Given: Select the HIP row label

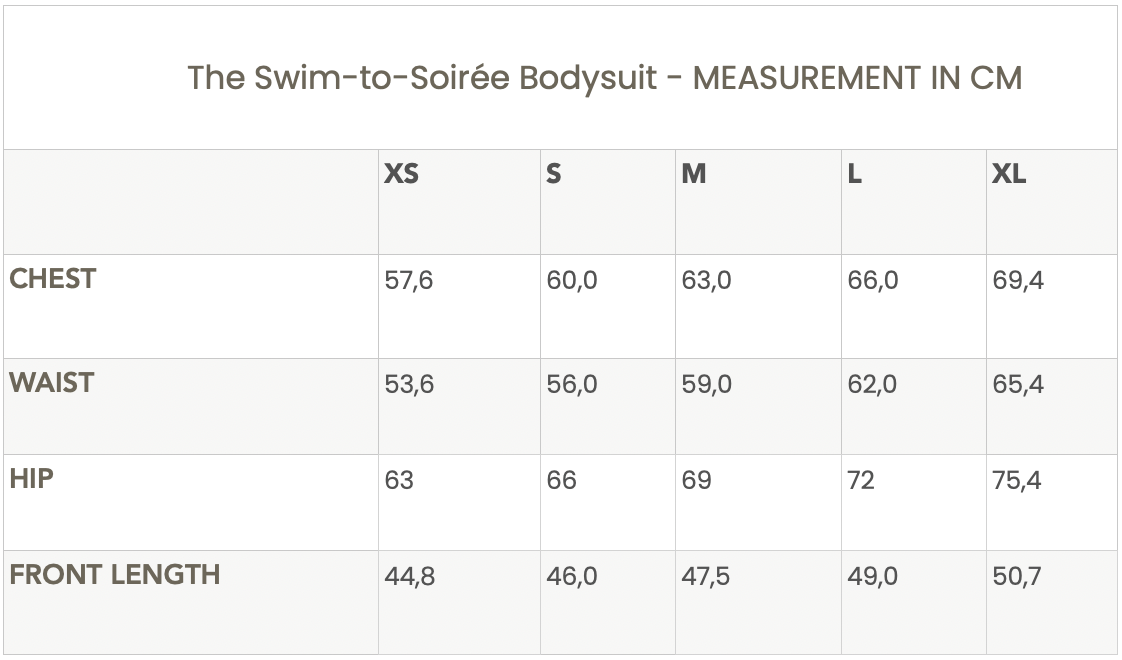Looking at the screenshot, I should pyautogui.click(x=31, y=479).
